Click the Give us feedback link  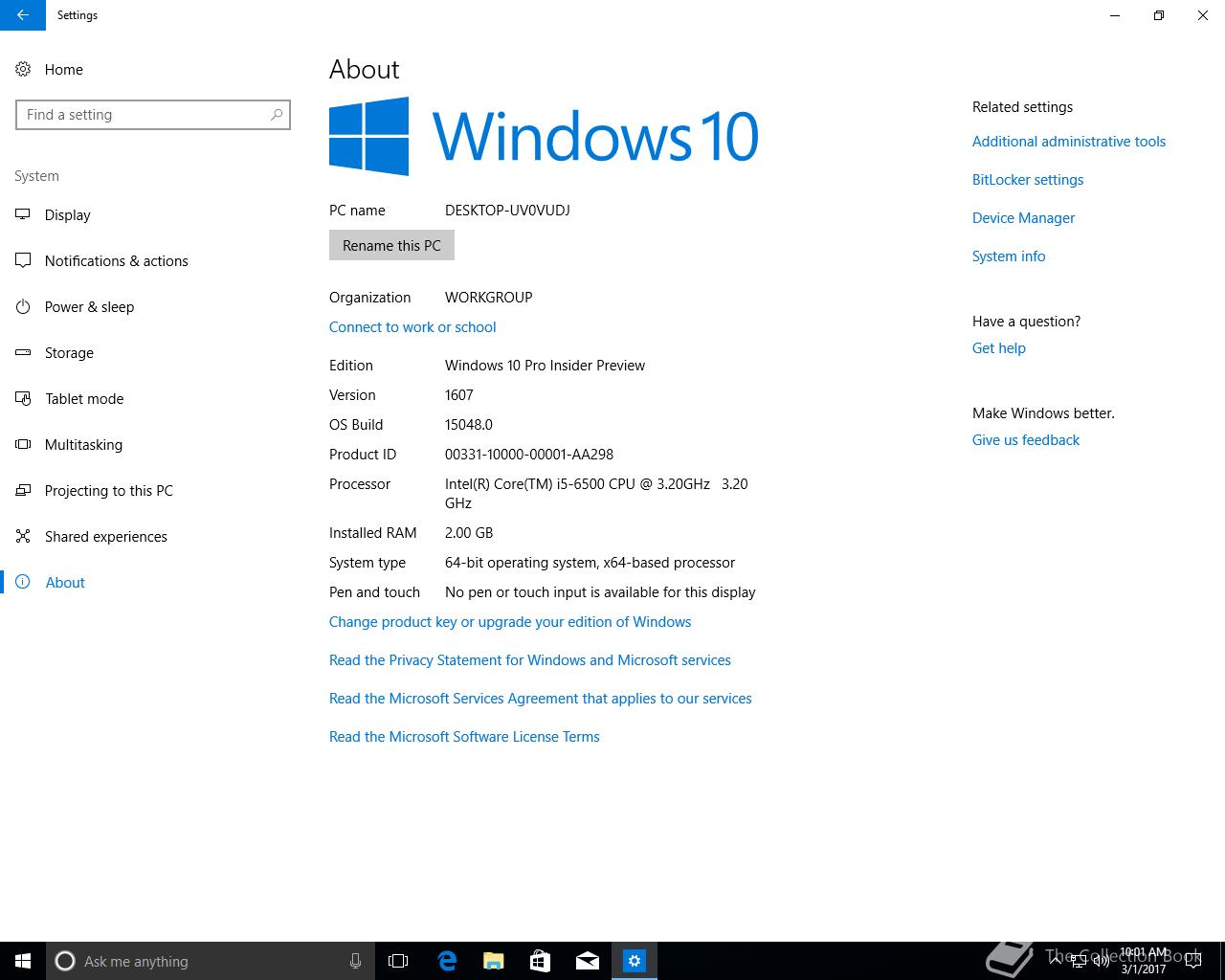coord(1026,440)
